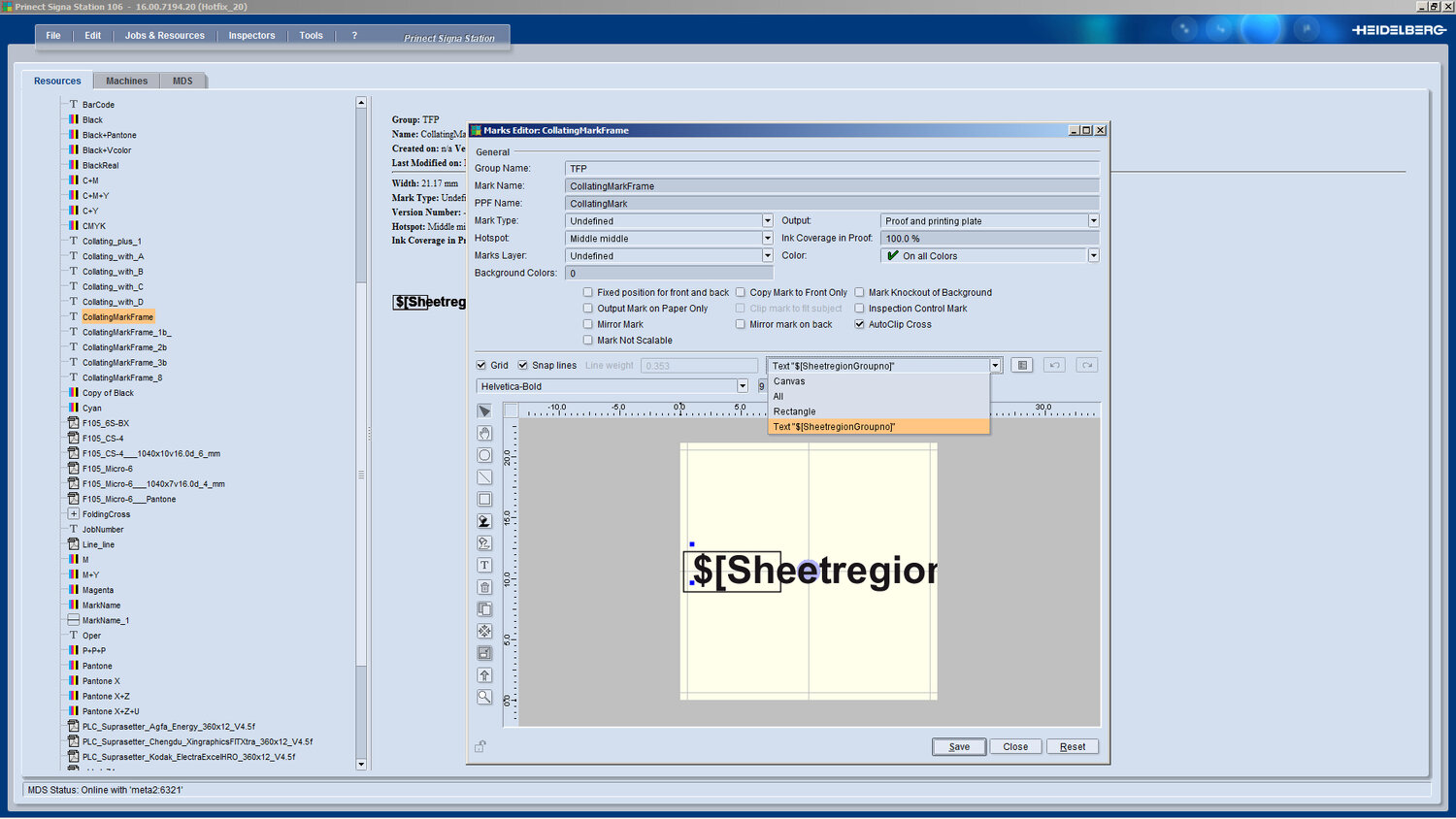The width and height of the screenshot is (1456, 819).
Task: Click the resource list scroll-down arrow
Action: tap(361, 765)
